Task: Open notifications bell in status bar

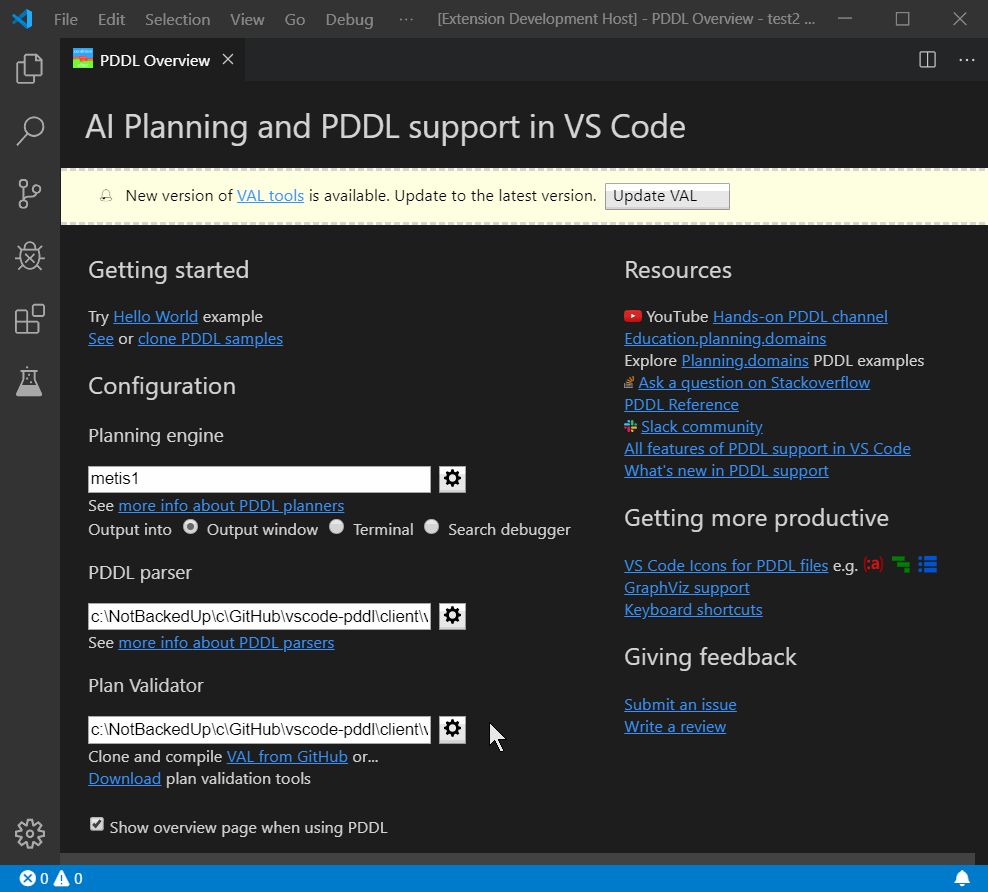Action: tap(962, 878)
